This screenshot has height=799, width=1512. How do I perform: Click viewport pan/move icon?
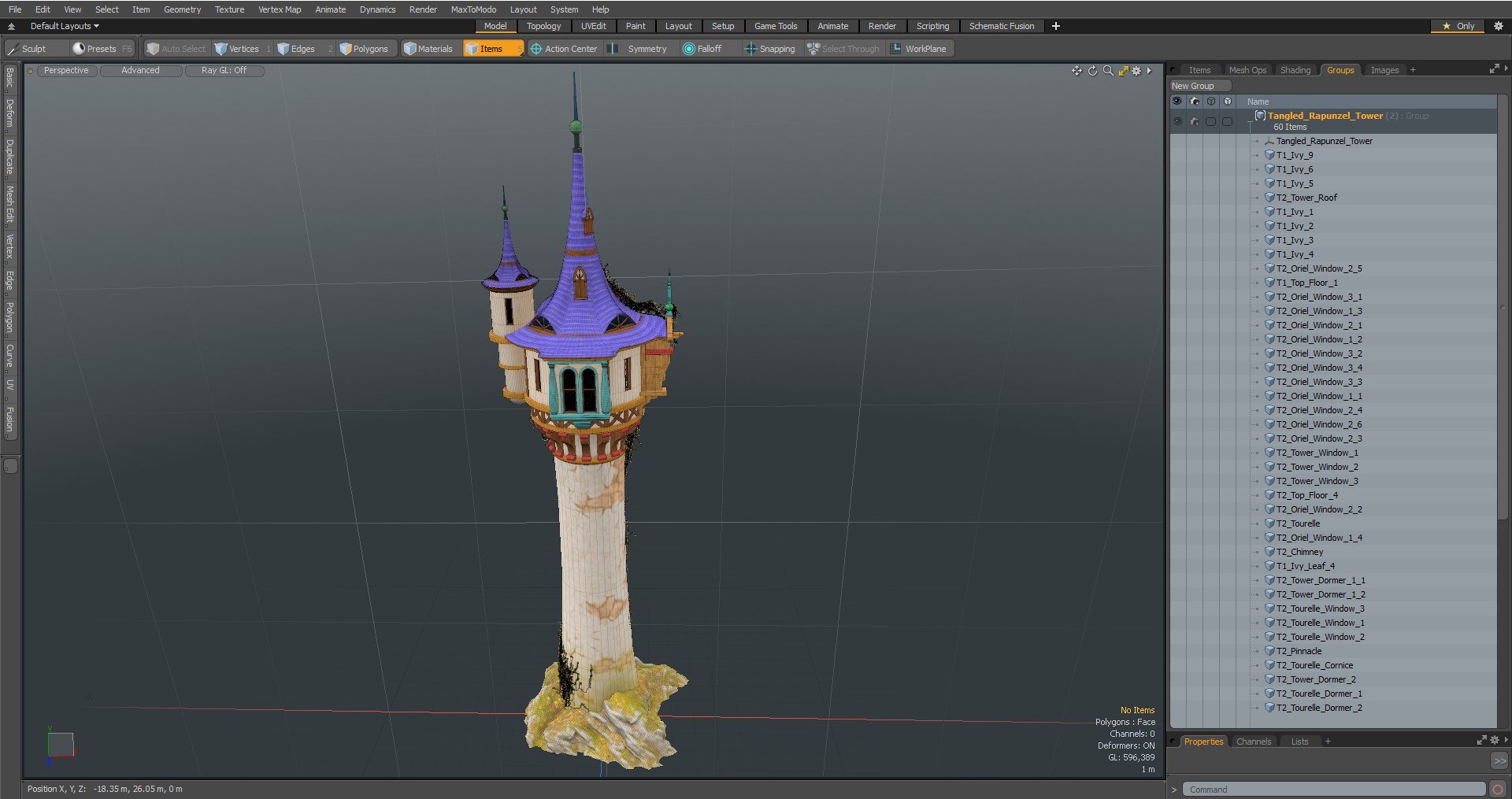(x=1077, y=71)
